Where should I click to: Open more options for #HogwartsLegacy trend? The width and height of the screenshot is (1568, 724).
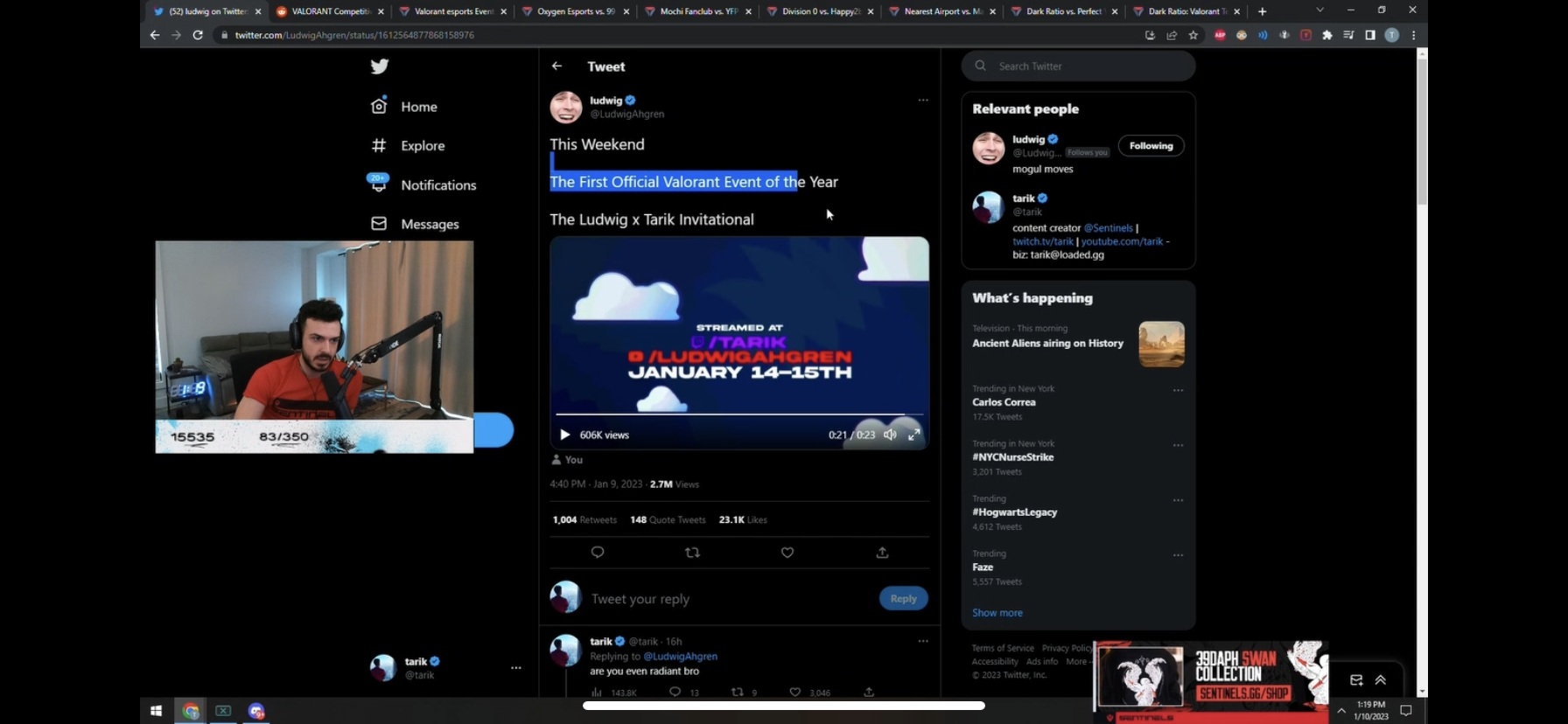click(x=1178, y=500)
